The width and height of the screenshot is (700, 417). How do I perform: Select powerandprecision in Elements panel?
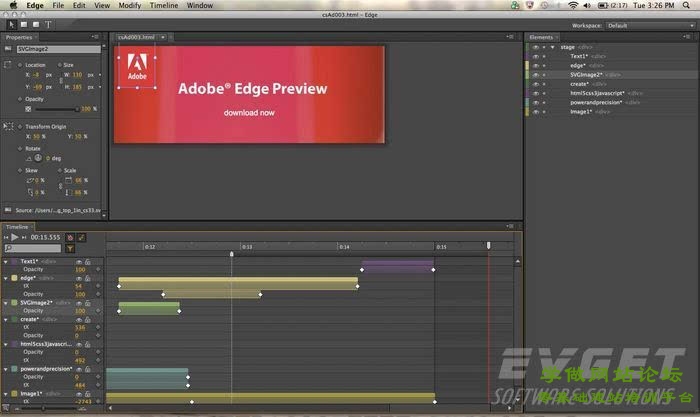(x=596, y=102)
